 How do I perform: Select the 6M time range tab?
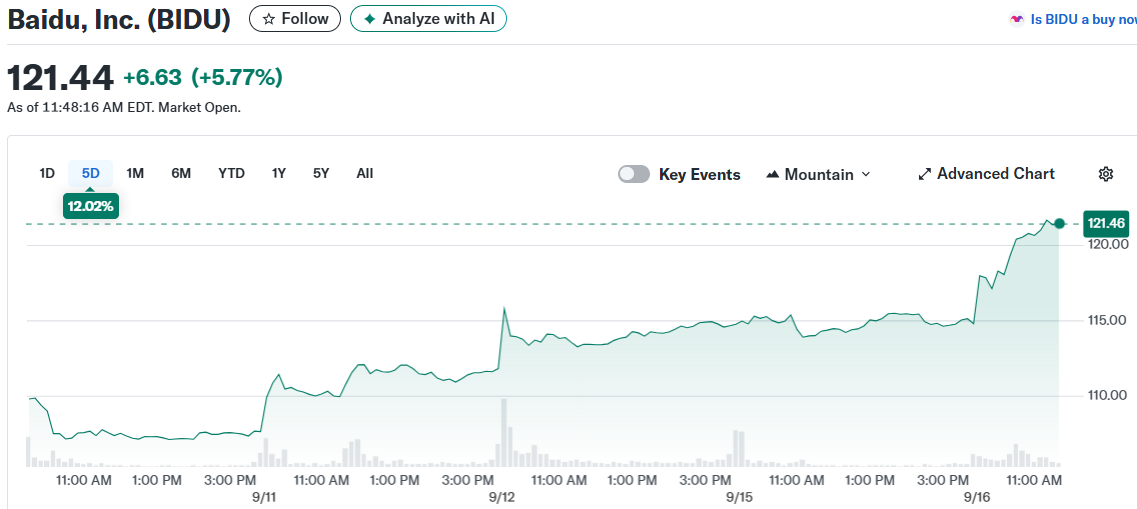(181, 173)
